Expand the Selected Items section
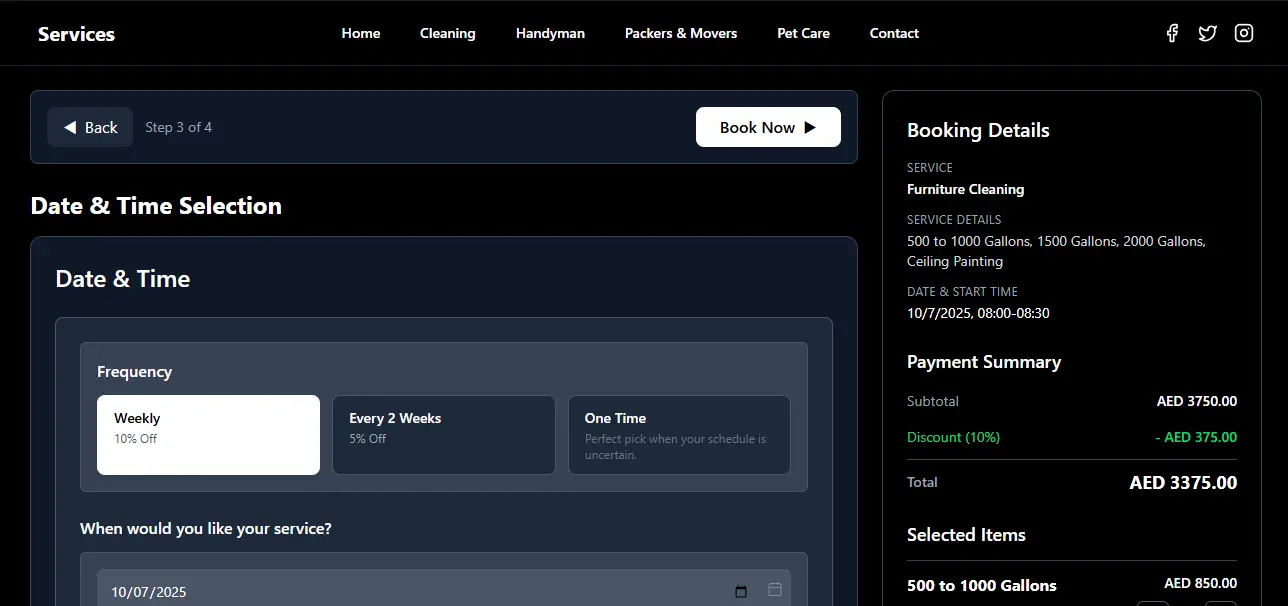 [x=966, y=535]
